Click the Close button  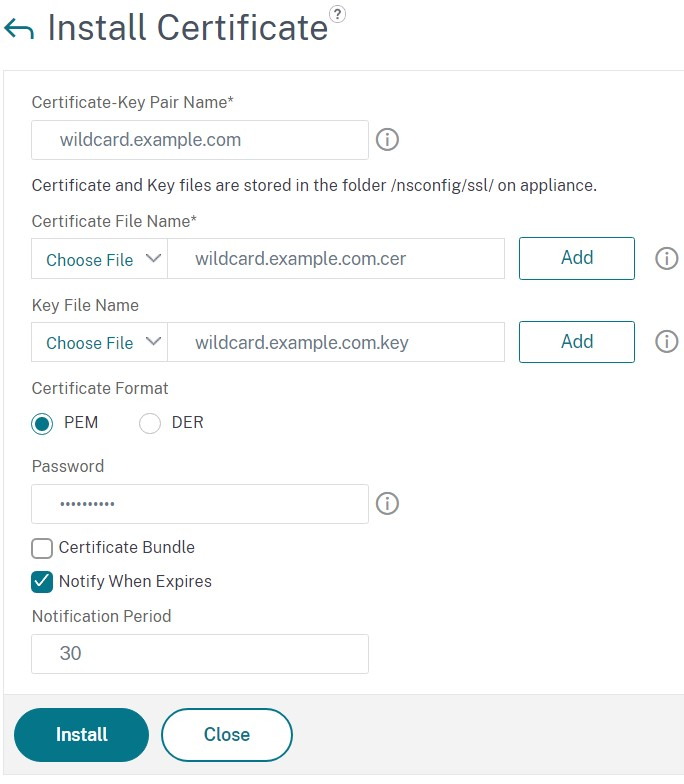(227, 735)
